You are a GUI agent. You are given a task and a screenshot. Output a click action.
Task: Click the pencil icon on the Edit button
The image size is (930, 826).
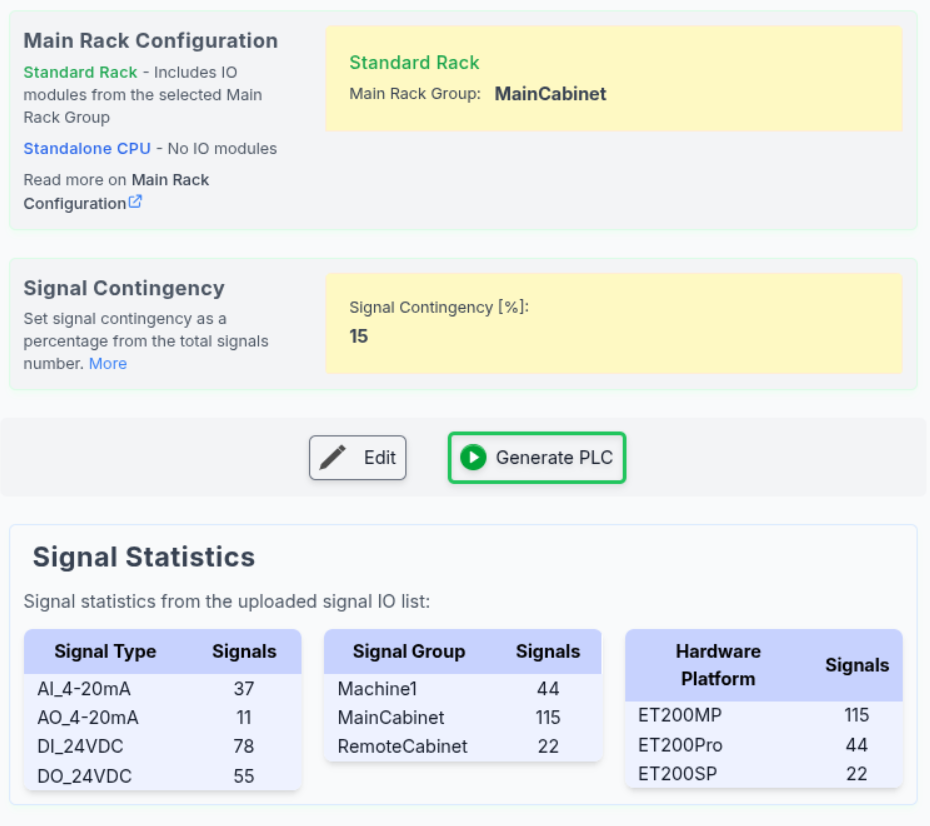[x=333, y=458]
